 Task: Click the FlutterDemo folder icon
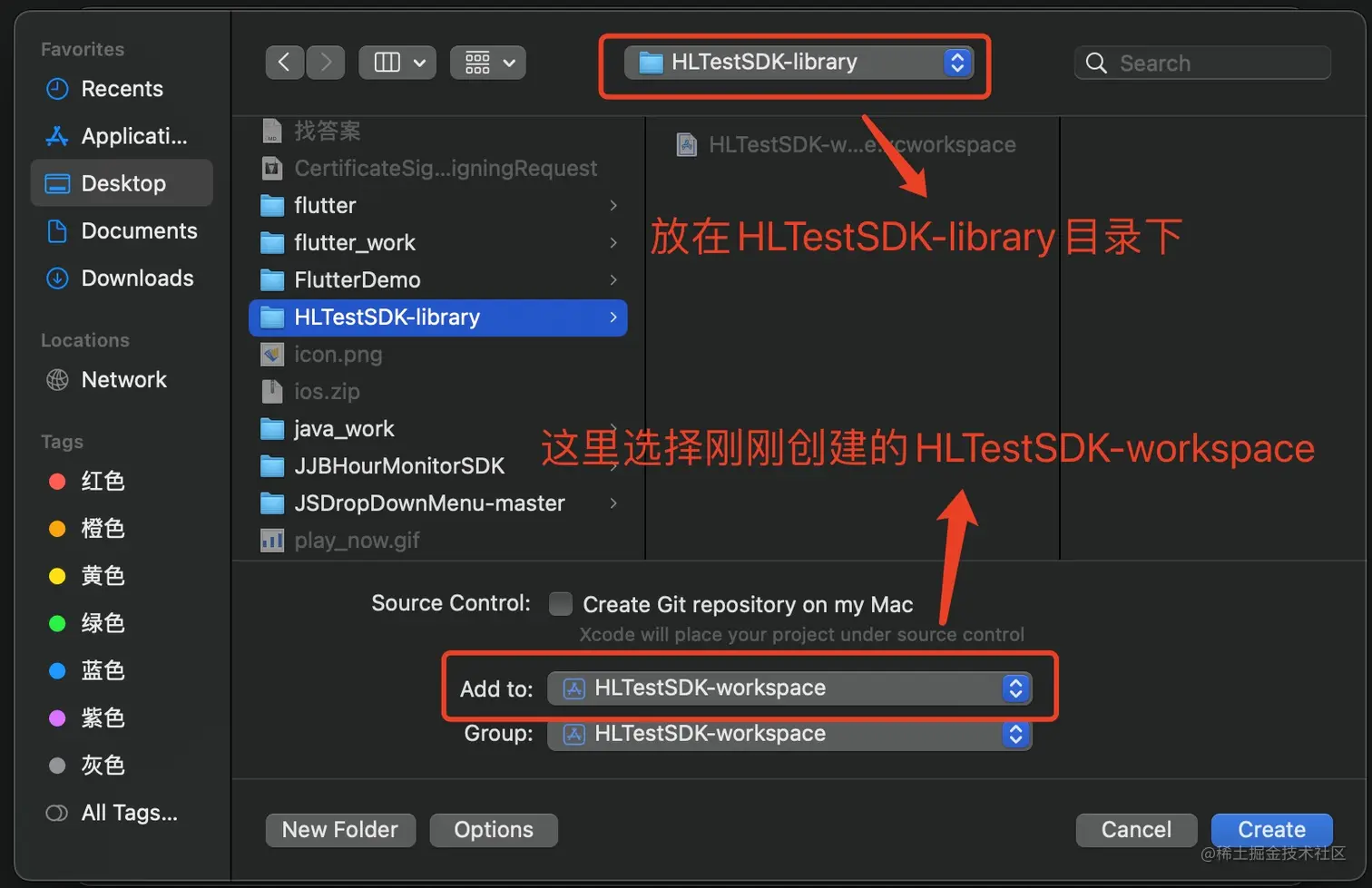coord(272,279)
